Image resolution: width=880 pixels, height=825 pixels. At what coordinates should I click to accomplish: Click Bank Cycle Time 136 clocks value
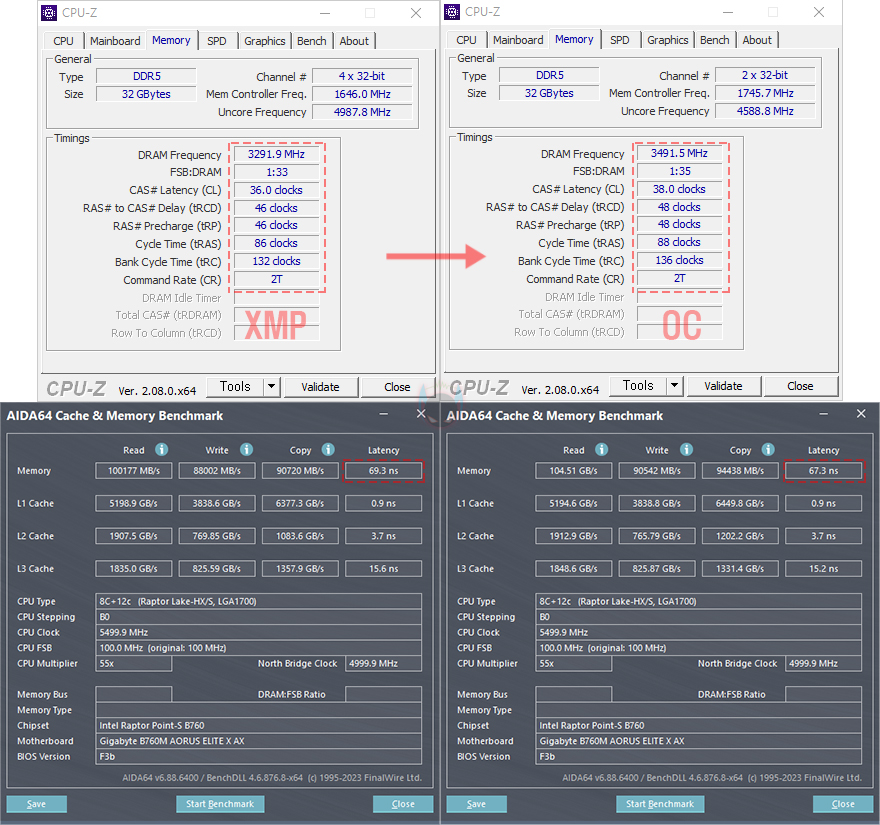coord(679,260)
